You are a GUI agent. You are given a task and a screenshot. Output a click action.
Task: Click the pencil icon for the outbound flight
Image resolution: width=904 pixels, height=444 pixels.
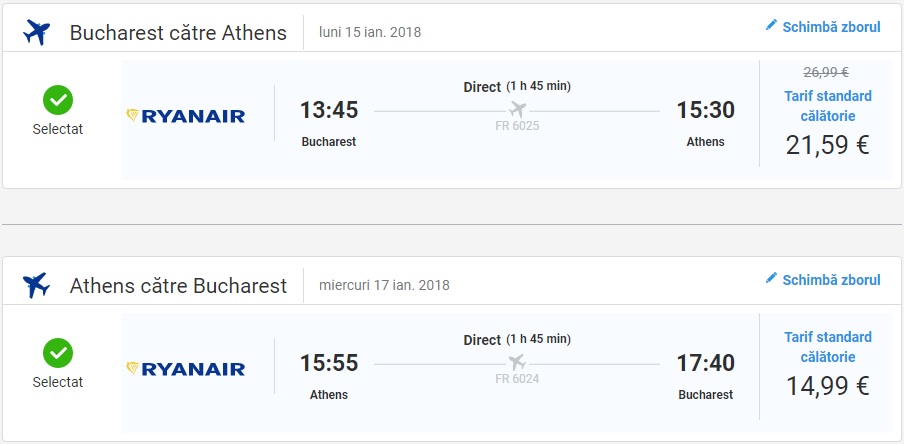[x=771, y=25]
